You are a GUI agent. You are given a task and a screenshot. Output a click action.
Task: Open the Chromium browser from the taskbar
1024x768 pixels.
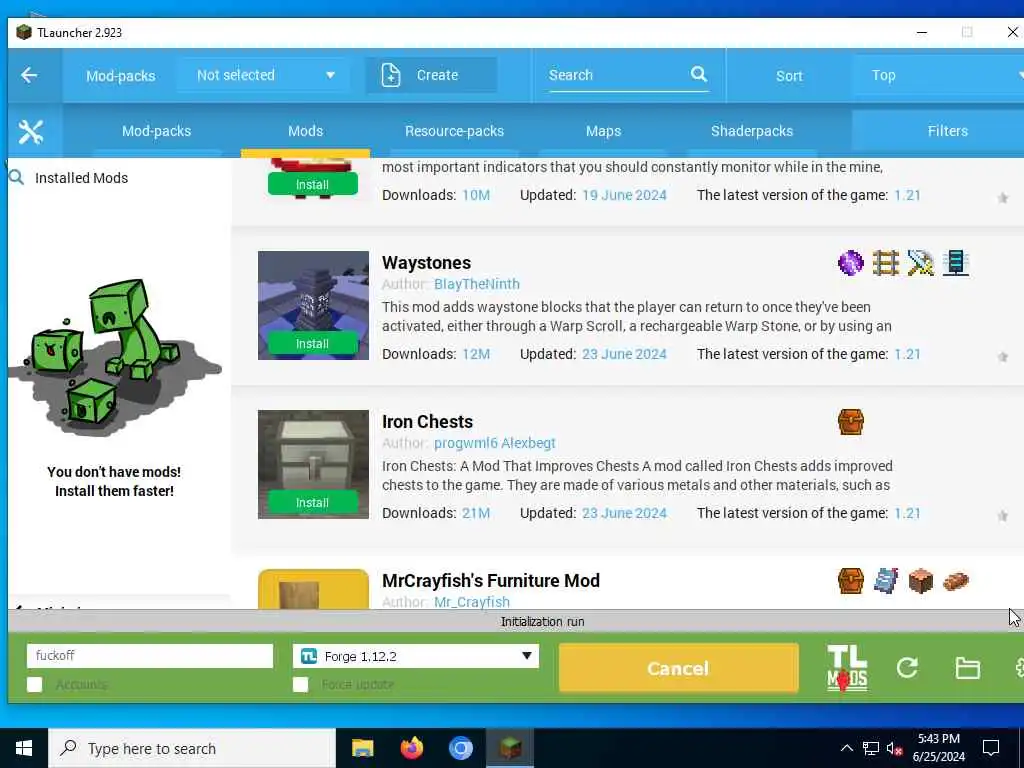(460, 748)
